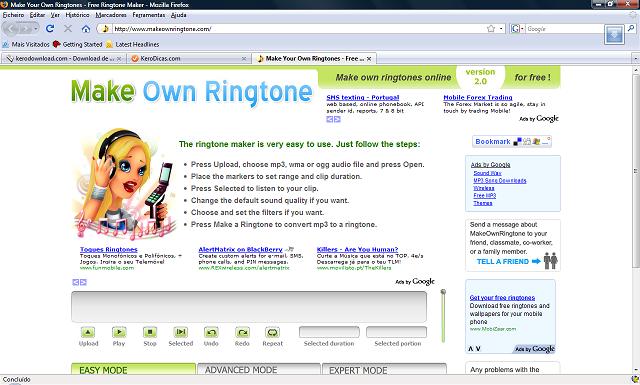
Task: Open the Getting Started bookmark
Action: pyautogui.click(x=78, y=45)
